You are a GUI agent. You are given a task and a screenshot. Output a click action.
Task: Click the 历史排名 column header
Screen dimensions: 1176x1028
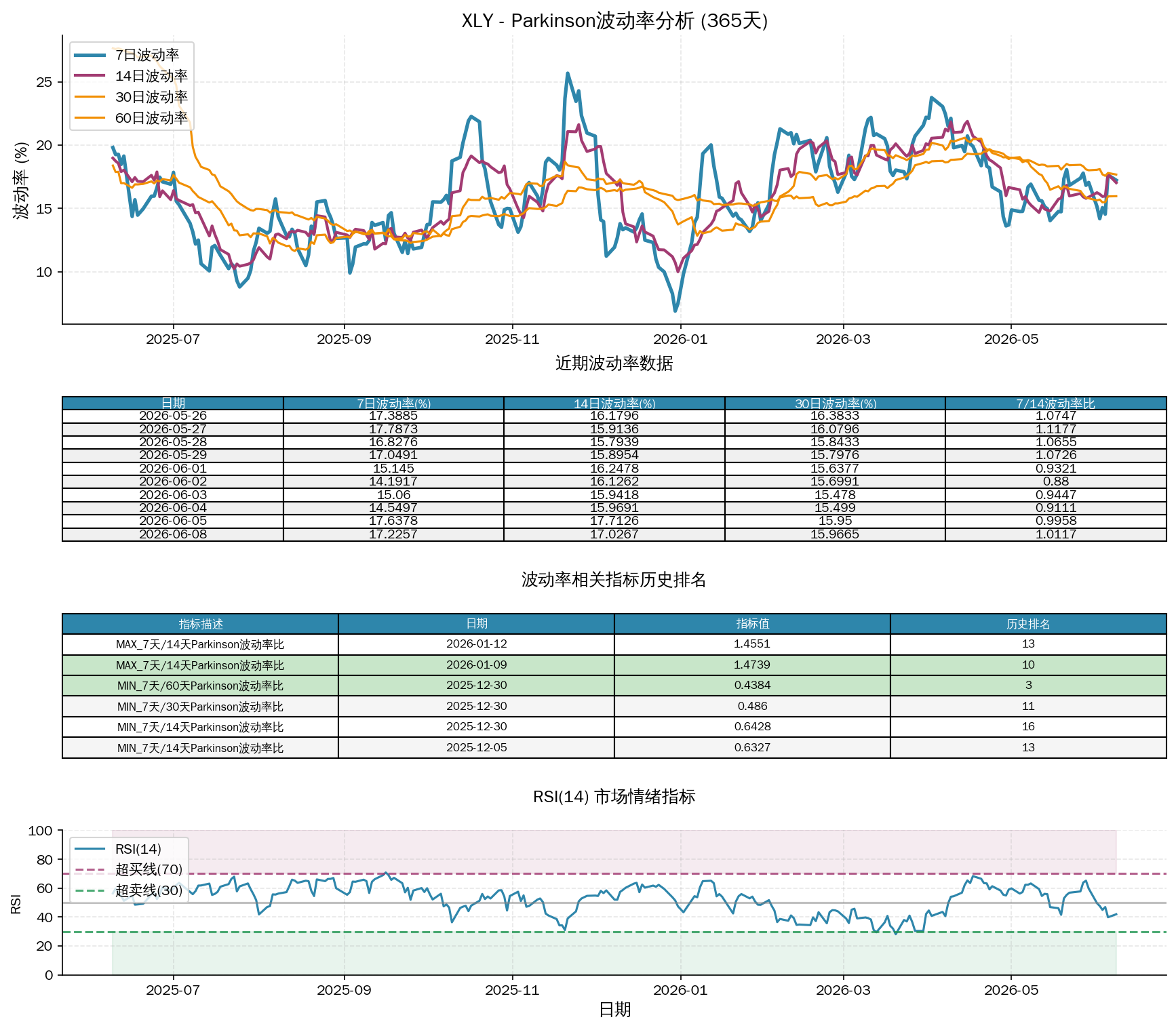click(x=1029, y=624)
